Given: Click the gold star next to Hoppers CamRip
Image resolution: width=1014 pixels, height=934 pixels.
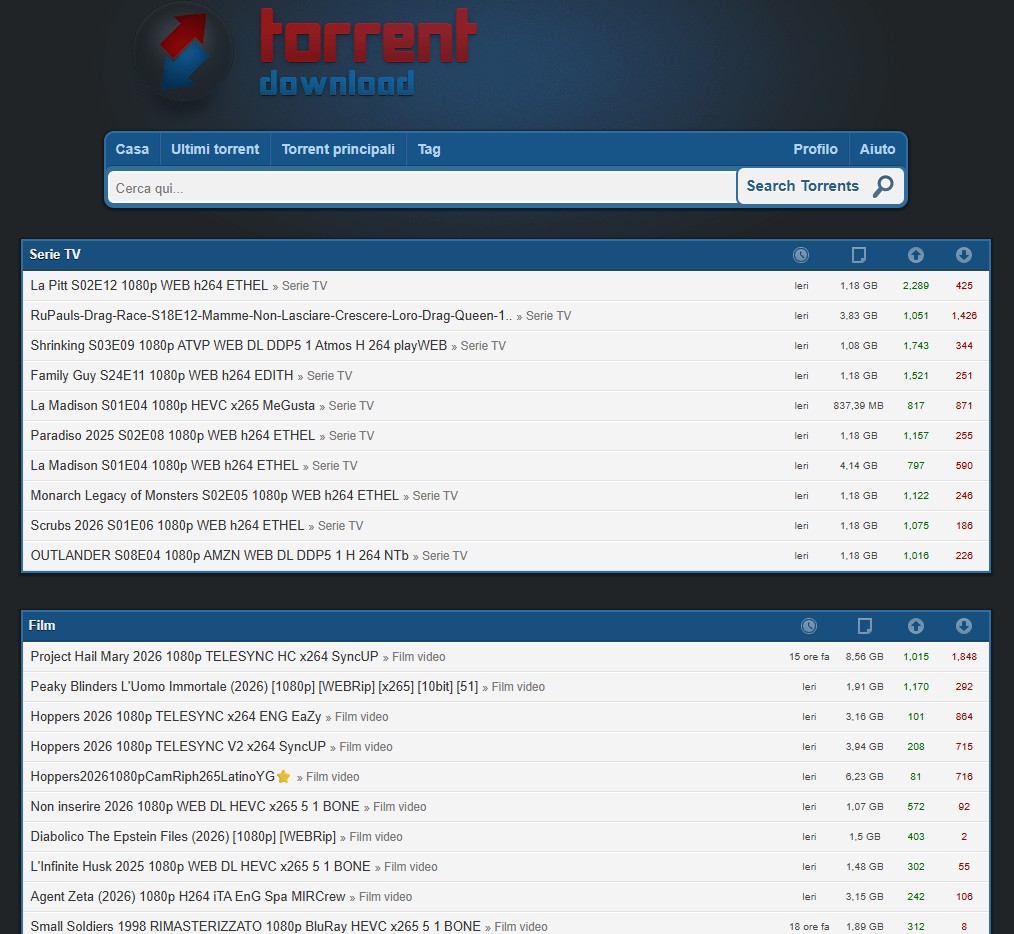Looking at the screenshot, I should pos(284,777).
